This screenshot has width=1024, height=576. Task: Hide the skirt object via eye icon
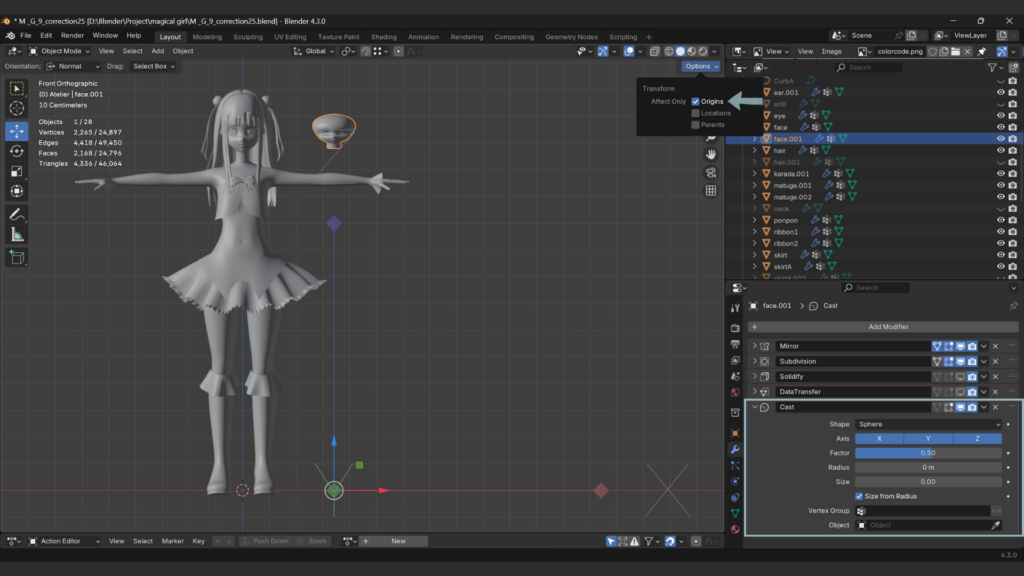pos(1000,255)
